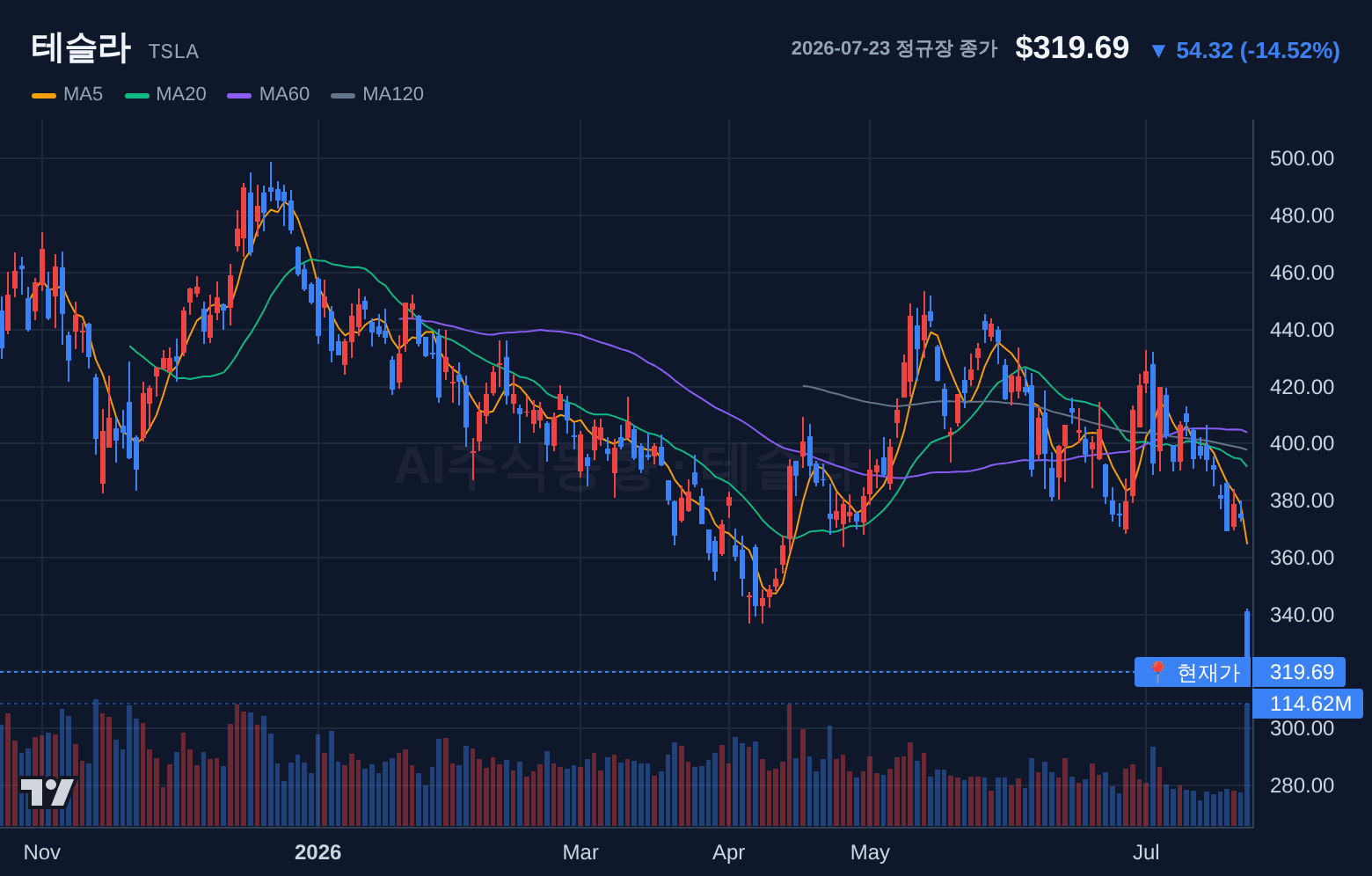The width and height of the screenshot is (1372, 876).
Task: Click the 테슬라 stock title
Action: coord(80,47)
